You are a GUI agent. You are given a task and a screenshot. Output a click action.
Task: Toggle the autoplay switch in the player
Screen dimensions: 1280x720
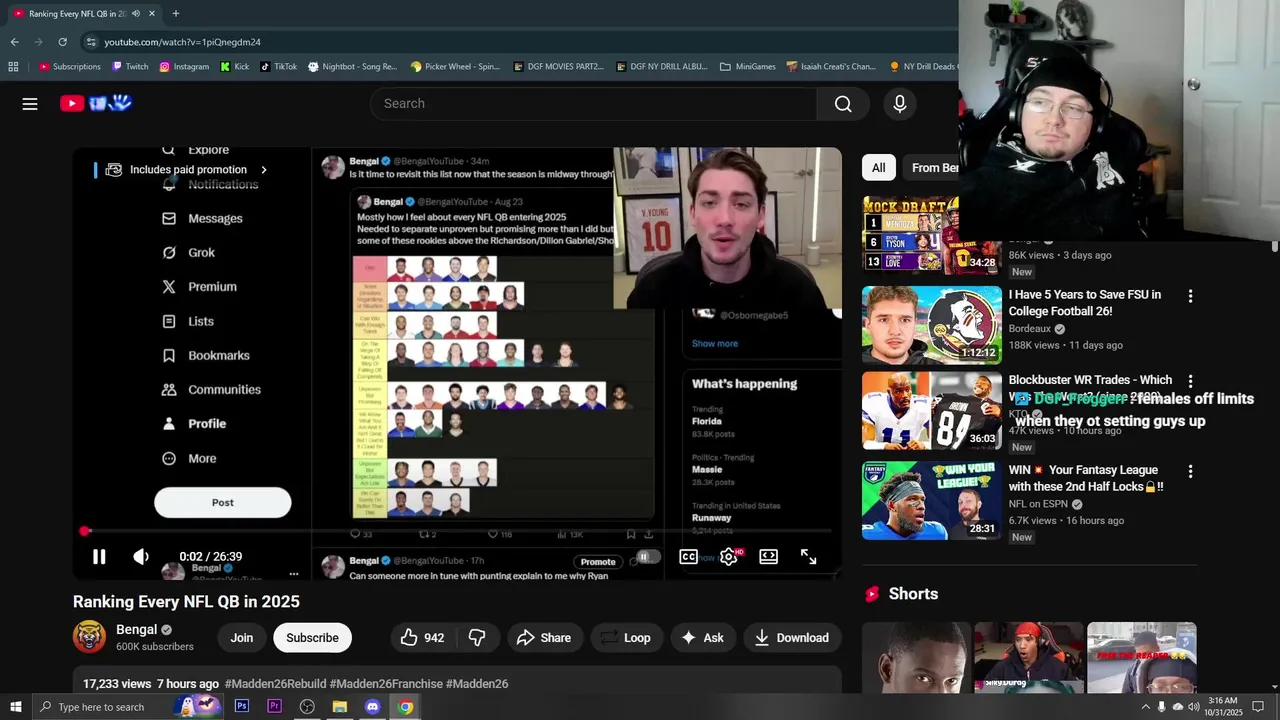pos(648,557)
